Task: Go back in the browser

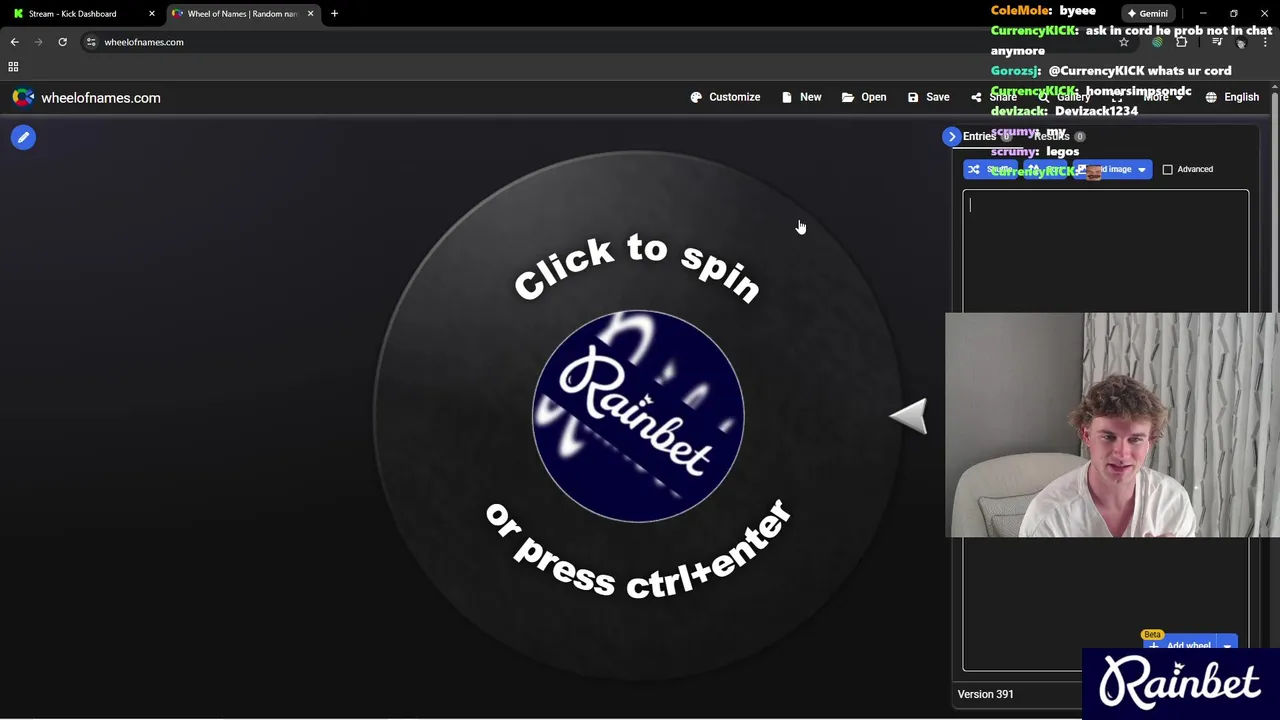Action: (x=14, y=42)
